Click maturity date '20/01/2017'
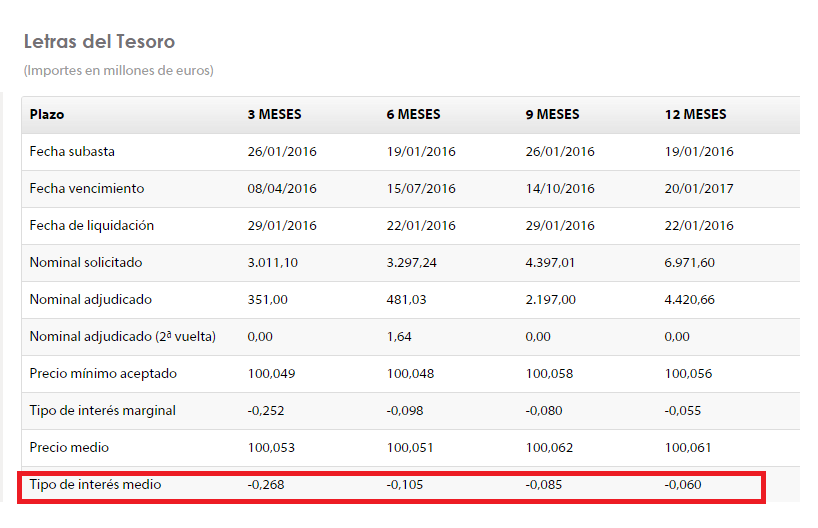 [x=699, y=188]
